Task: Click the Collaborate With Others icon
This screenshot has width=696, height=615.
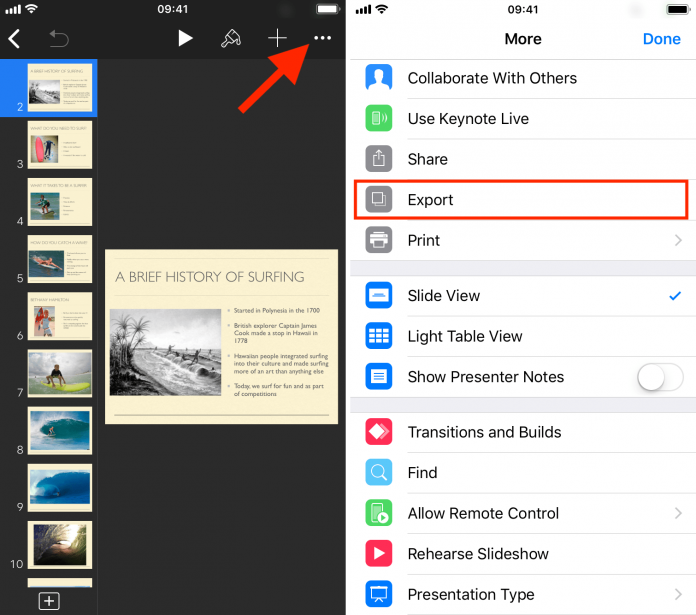Action: click(379, 78)
